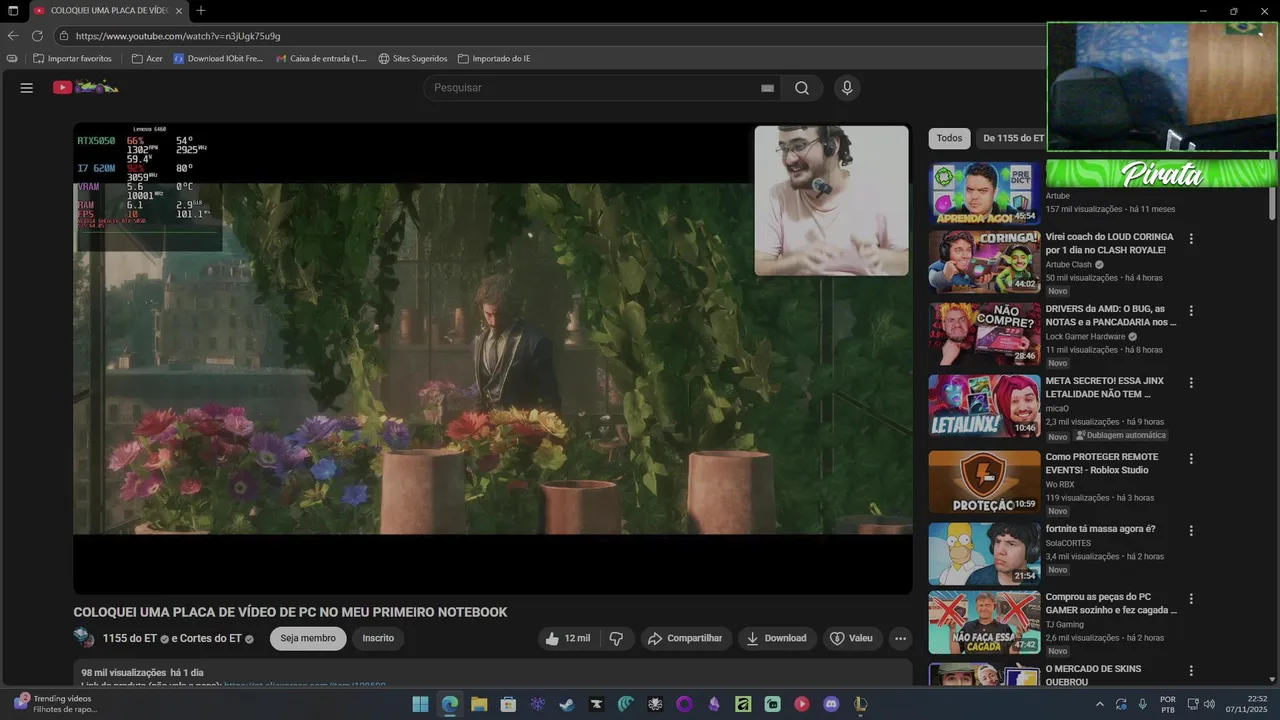Click the Inscrito subscription button
The image size is (1280, 720).
click(378, 638)
